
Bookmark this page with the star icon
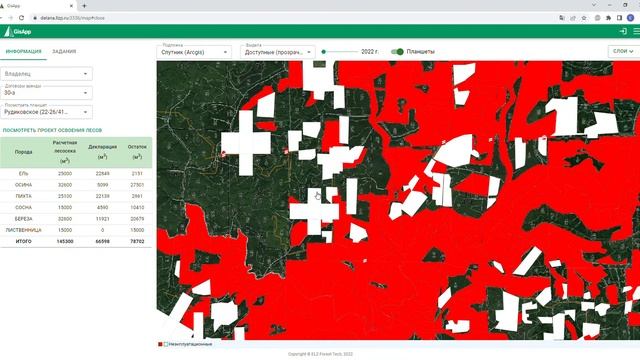[584, 18]
